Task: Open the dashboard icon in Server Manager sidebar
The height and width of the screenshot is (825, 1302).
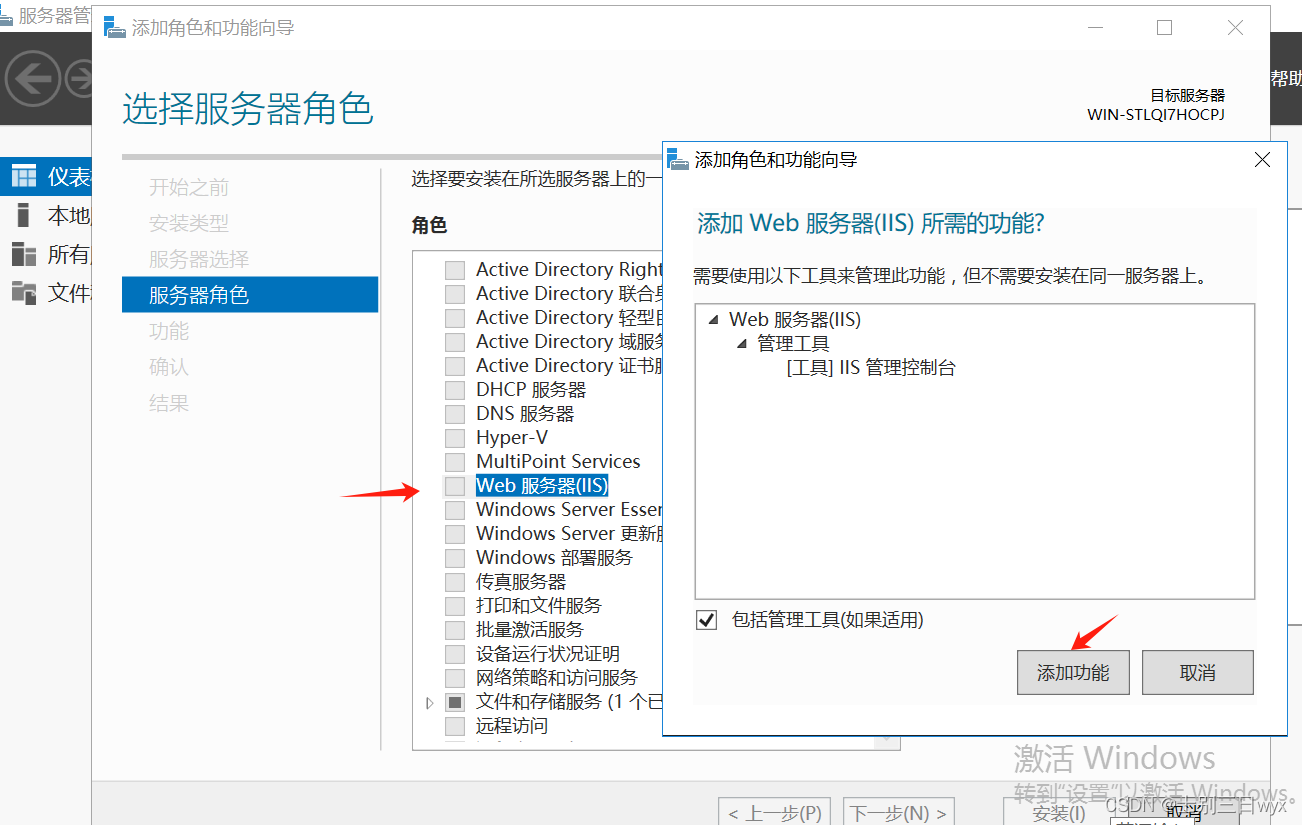Action: [23, 177]
